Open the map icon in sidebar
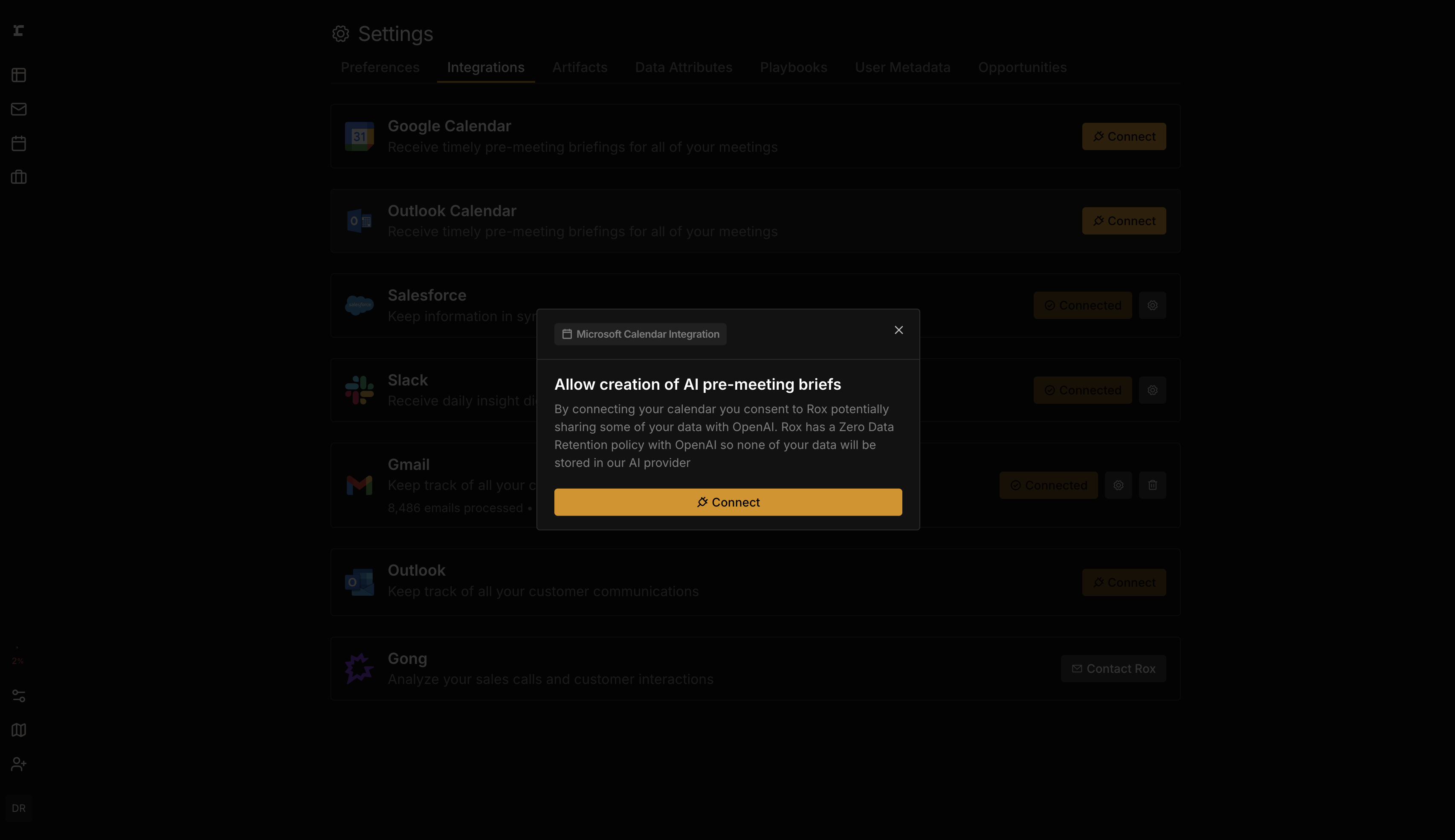The width and height of the screenshot is (1455, 840). (18, 730)
